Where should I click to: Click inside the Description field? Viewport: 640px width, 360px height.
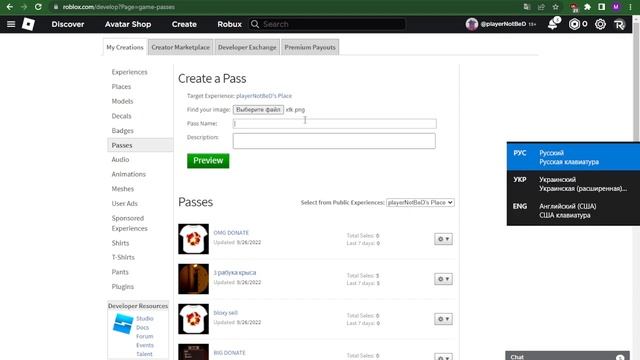click(334, 141)
